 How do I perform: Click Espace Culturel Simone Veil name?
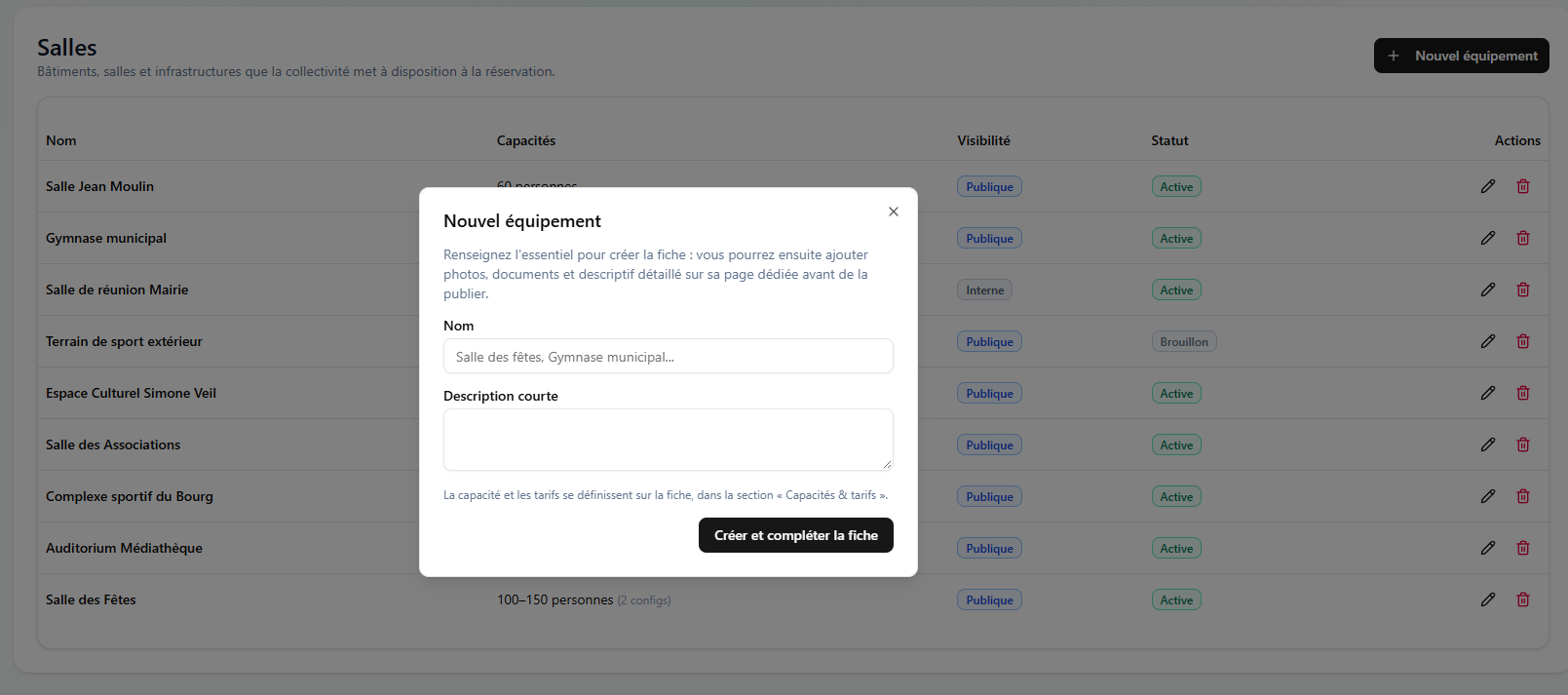(131, 393)
